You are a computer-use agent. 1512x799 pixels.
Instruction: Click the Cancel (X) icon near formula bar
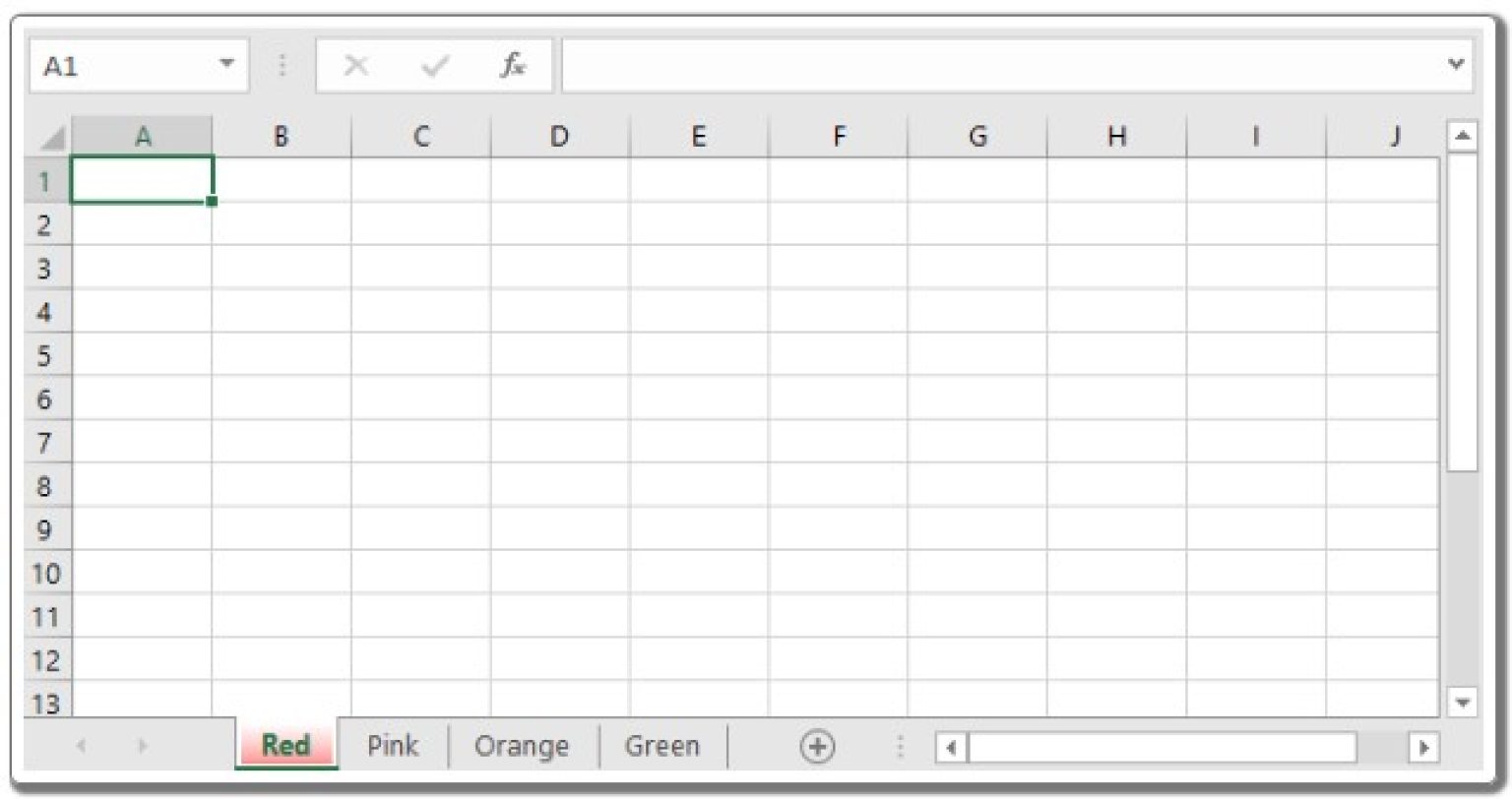click(357, 66)
